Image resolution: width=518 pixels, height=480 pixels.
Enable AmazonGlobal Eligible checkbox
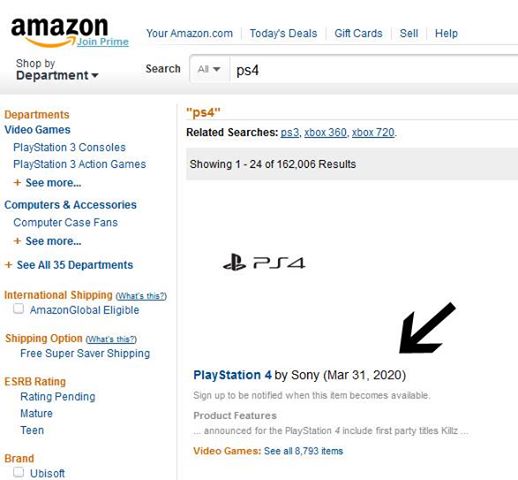click(19, 309)
